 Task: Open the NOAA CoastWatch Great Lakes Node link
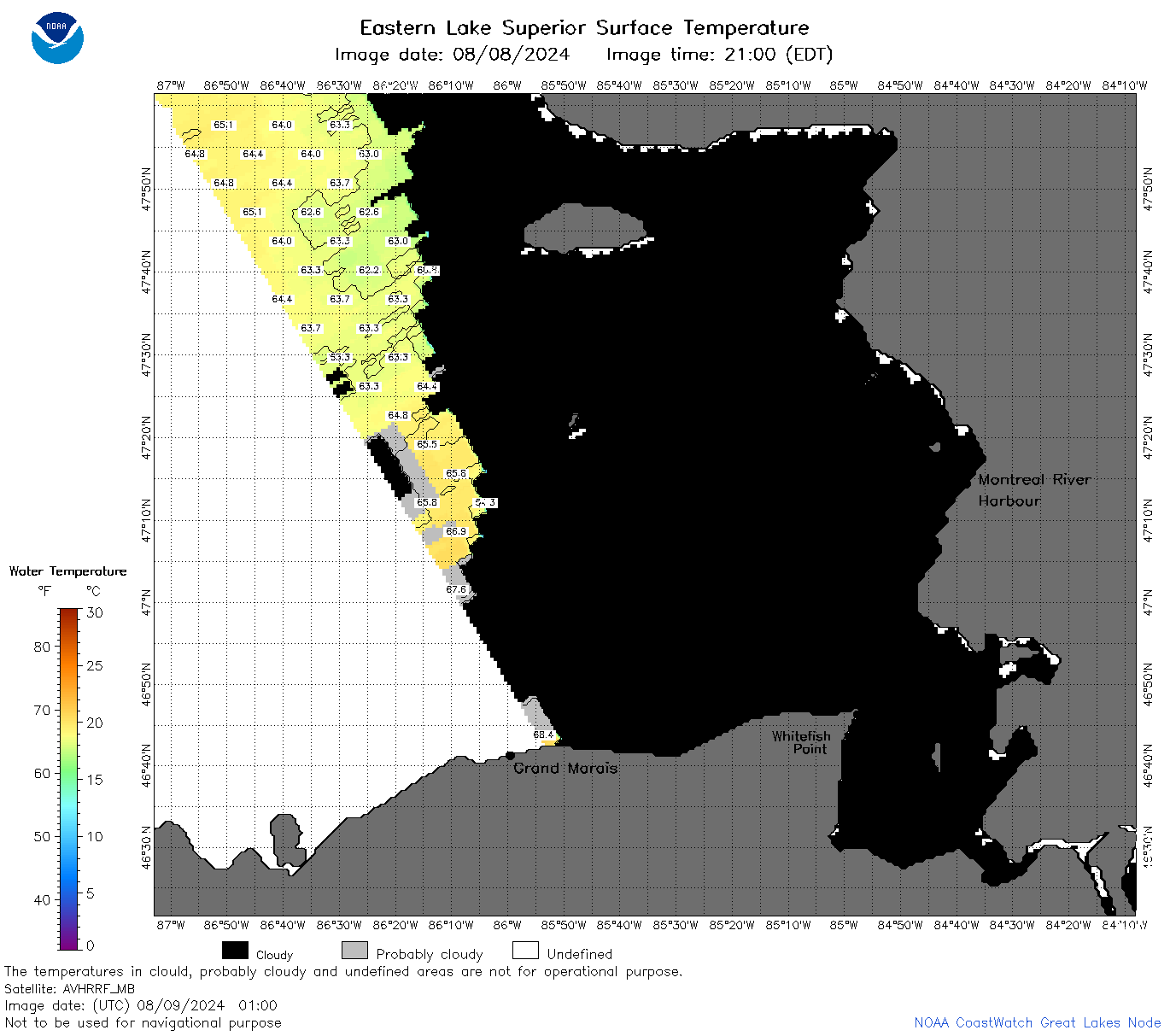[1037, 1022]
